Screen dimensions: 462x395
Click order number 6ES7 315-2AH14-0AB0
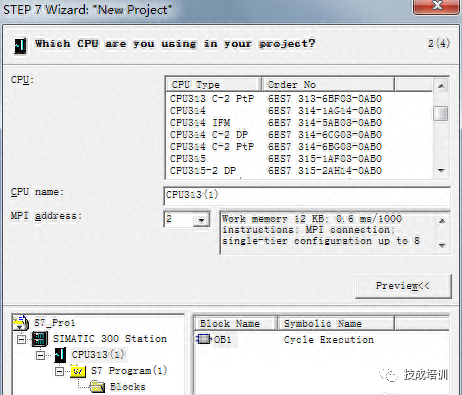pyautogui.click(x=325, y=171)
